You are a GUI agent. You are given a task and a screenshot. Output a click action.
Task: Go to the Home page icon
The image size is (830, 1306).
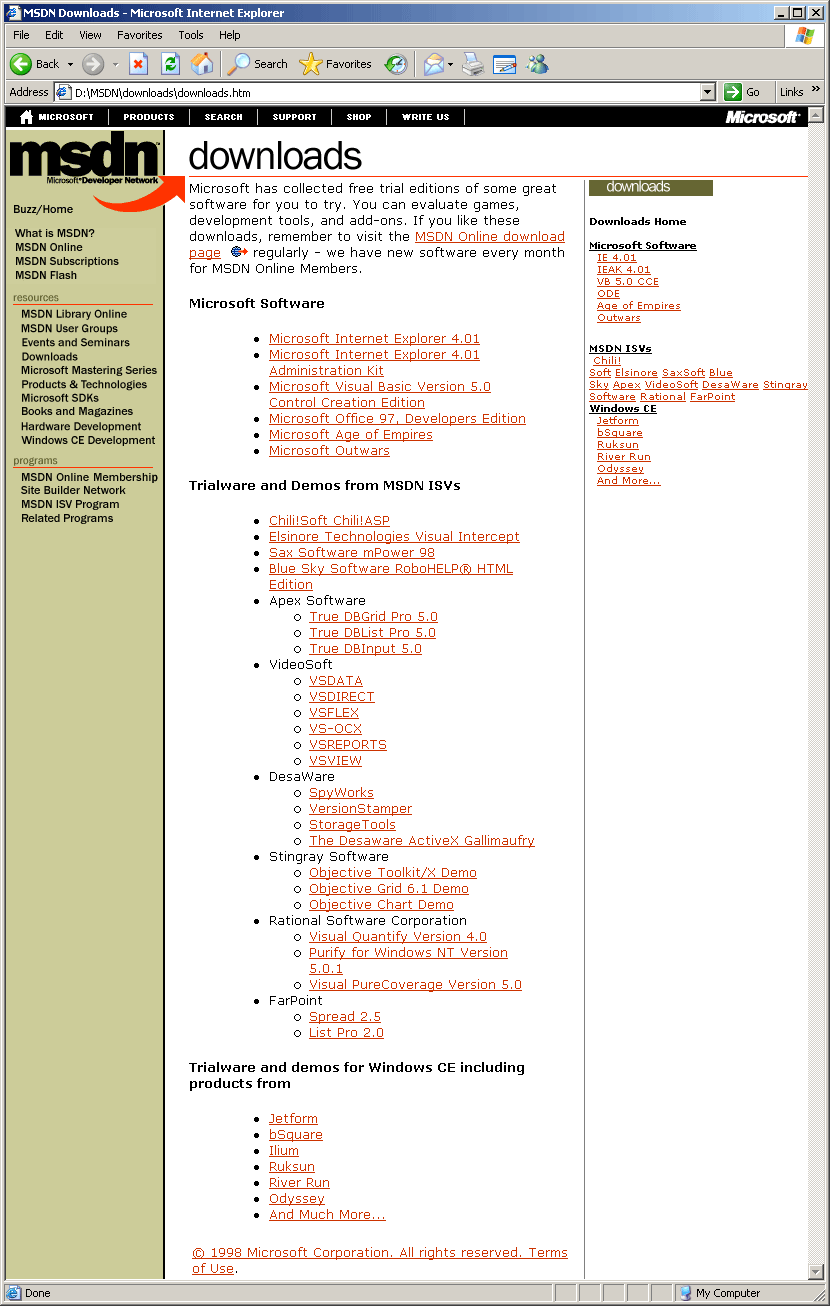(202, 64)
